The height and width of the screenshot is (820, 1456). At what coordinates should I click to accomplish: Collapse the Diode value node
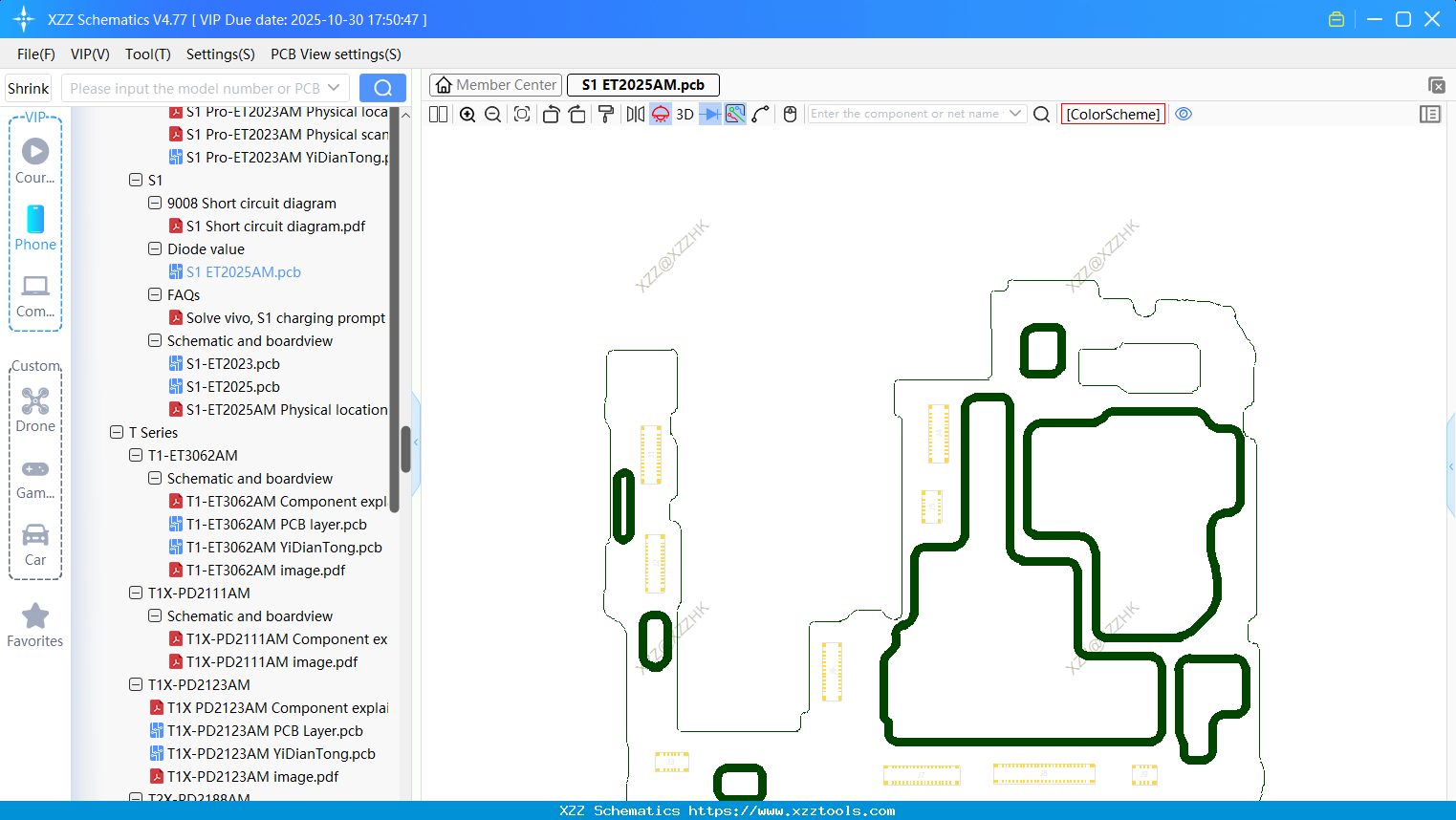point(155,248)
